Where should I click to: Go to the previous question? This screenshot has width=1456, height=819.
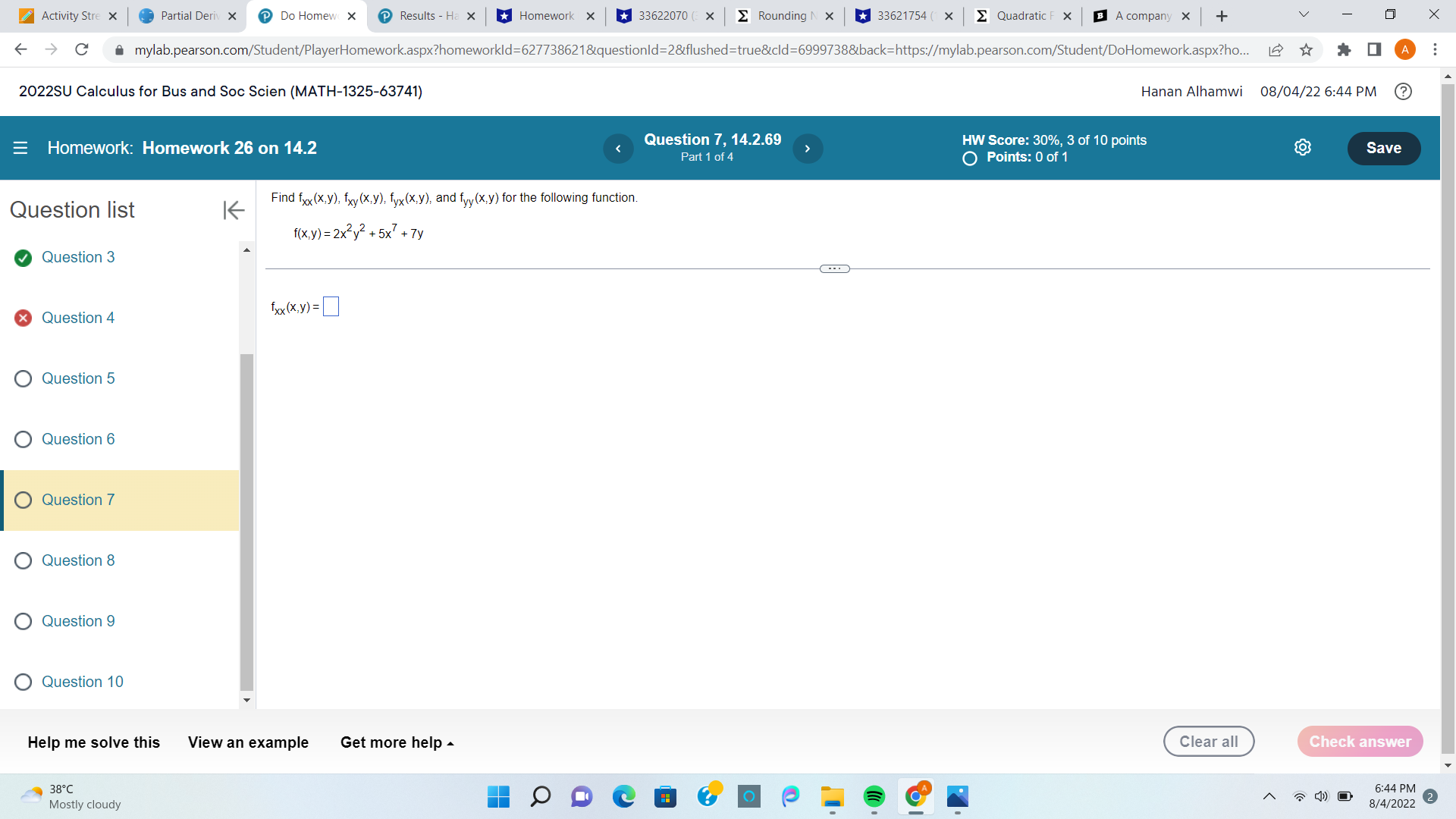point(618,148)
